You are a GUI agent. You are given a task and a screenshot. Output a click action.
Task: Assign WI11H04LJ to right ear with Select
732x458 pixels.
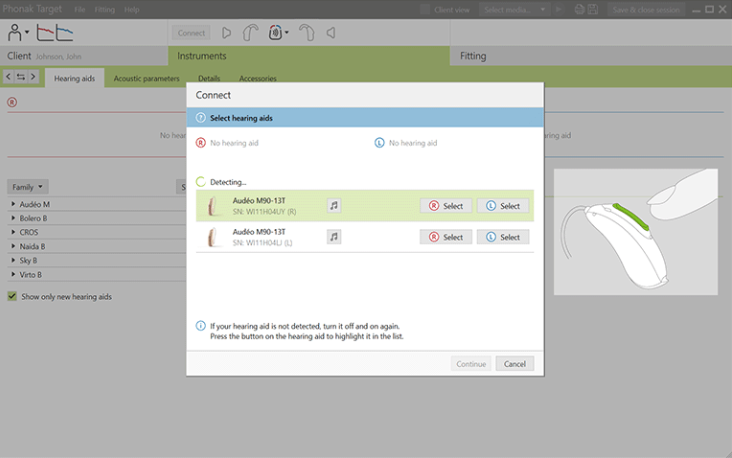(446, 237)
